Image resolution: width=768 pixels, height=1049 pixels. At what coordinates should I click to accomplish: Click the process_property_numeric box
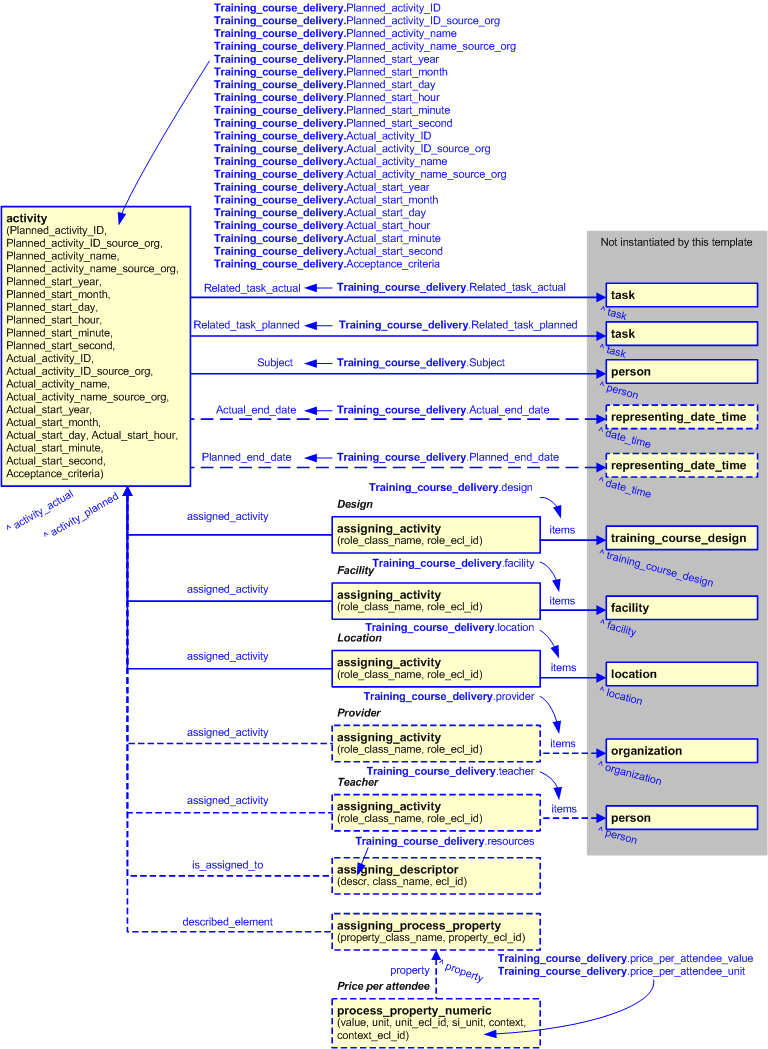[436, 1023]
